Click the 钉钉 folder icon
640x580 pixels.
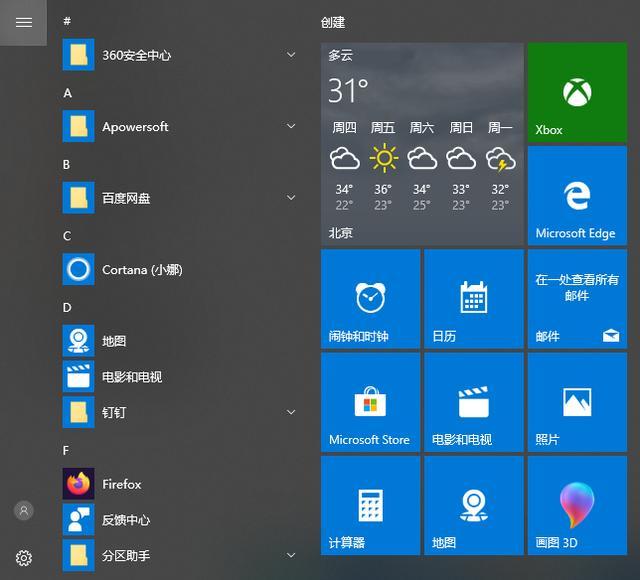(78, 412)
